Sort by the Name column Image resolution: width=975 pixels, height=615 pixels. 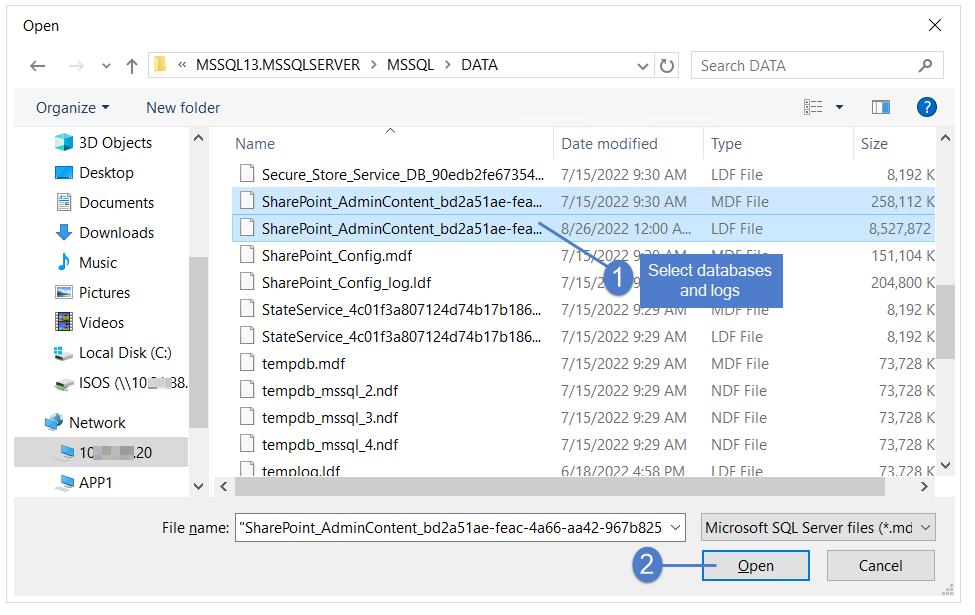[255, 144]
